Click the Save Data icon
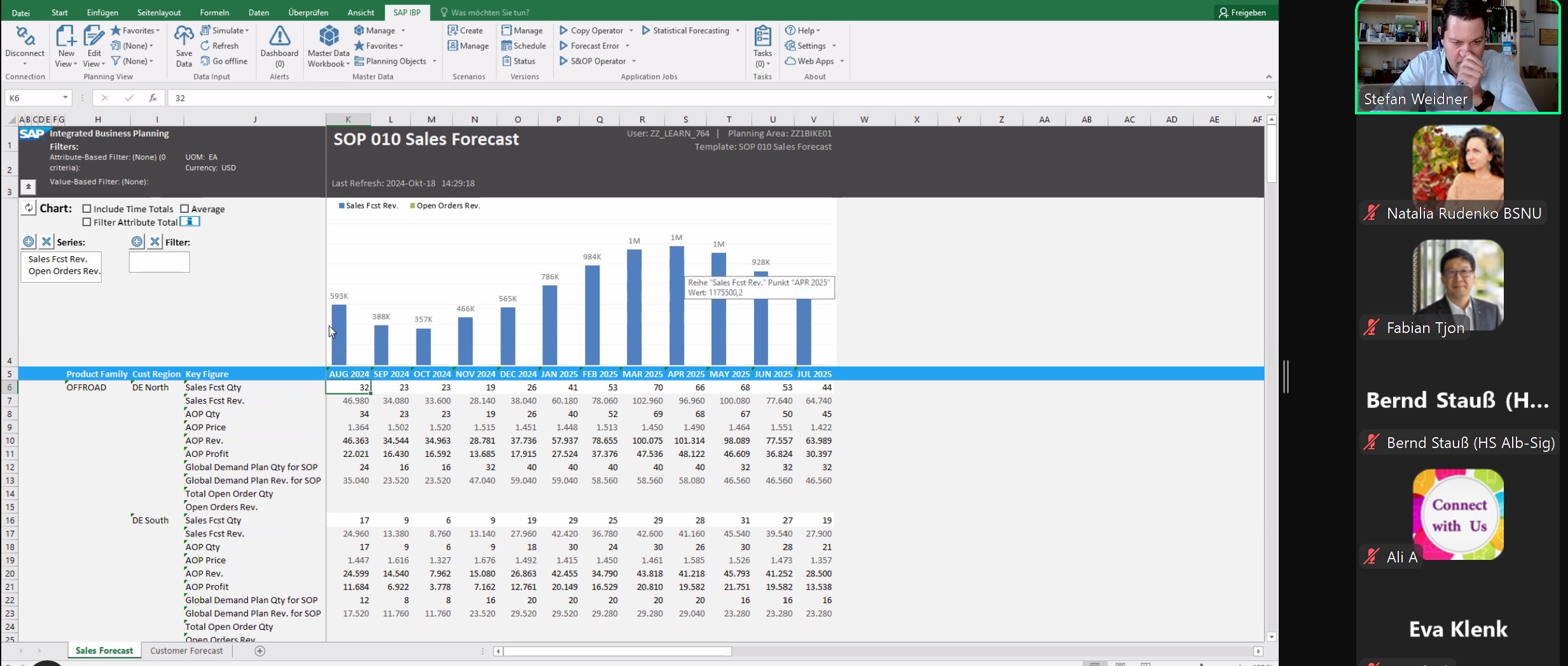The height and width of the screenshot is (666, 1568). (184, 37)
